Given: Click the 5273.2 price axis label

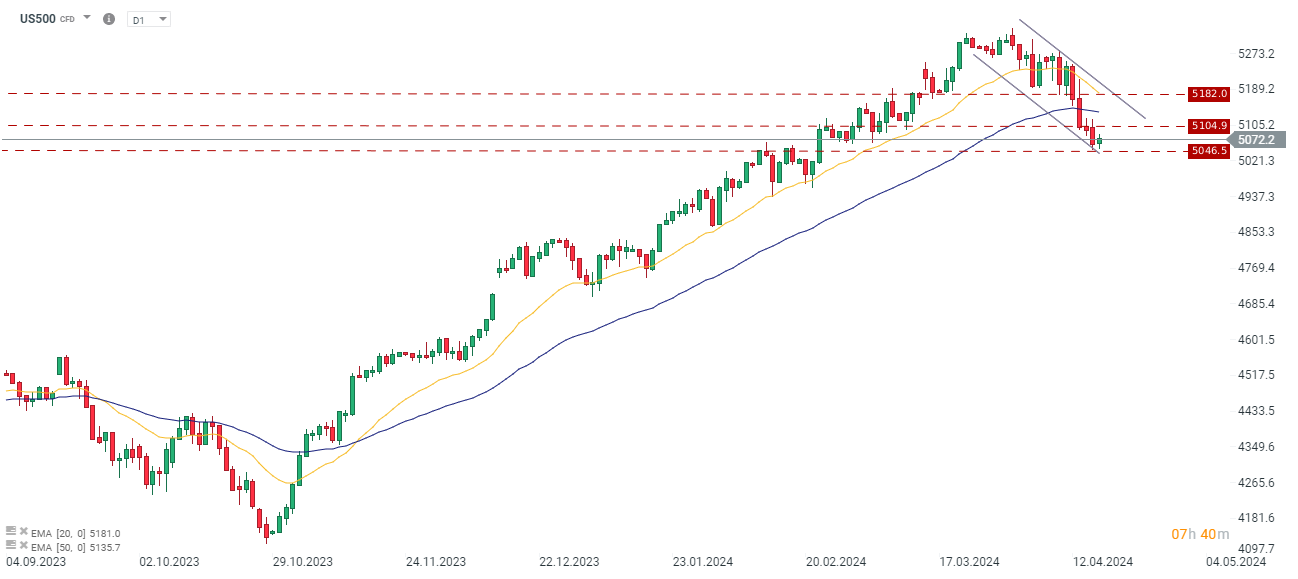Looking at the screenshot, I should coord(1256,53).
